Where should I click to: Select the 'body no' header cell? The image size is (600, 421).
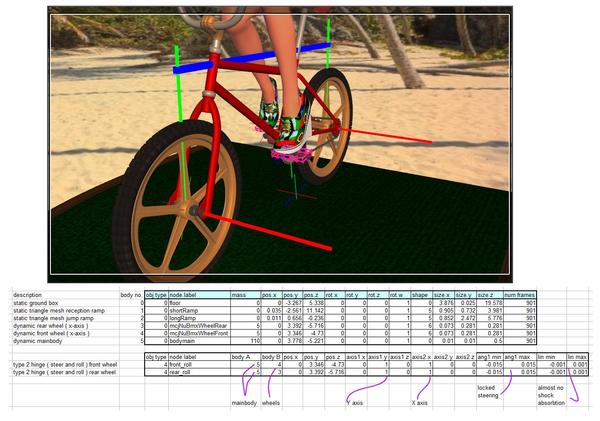point(131,295)
